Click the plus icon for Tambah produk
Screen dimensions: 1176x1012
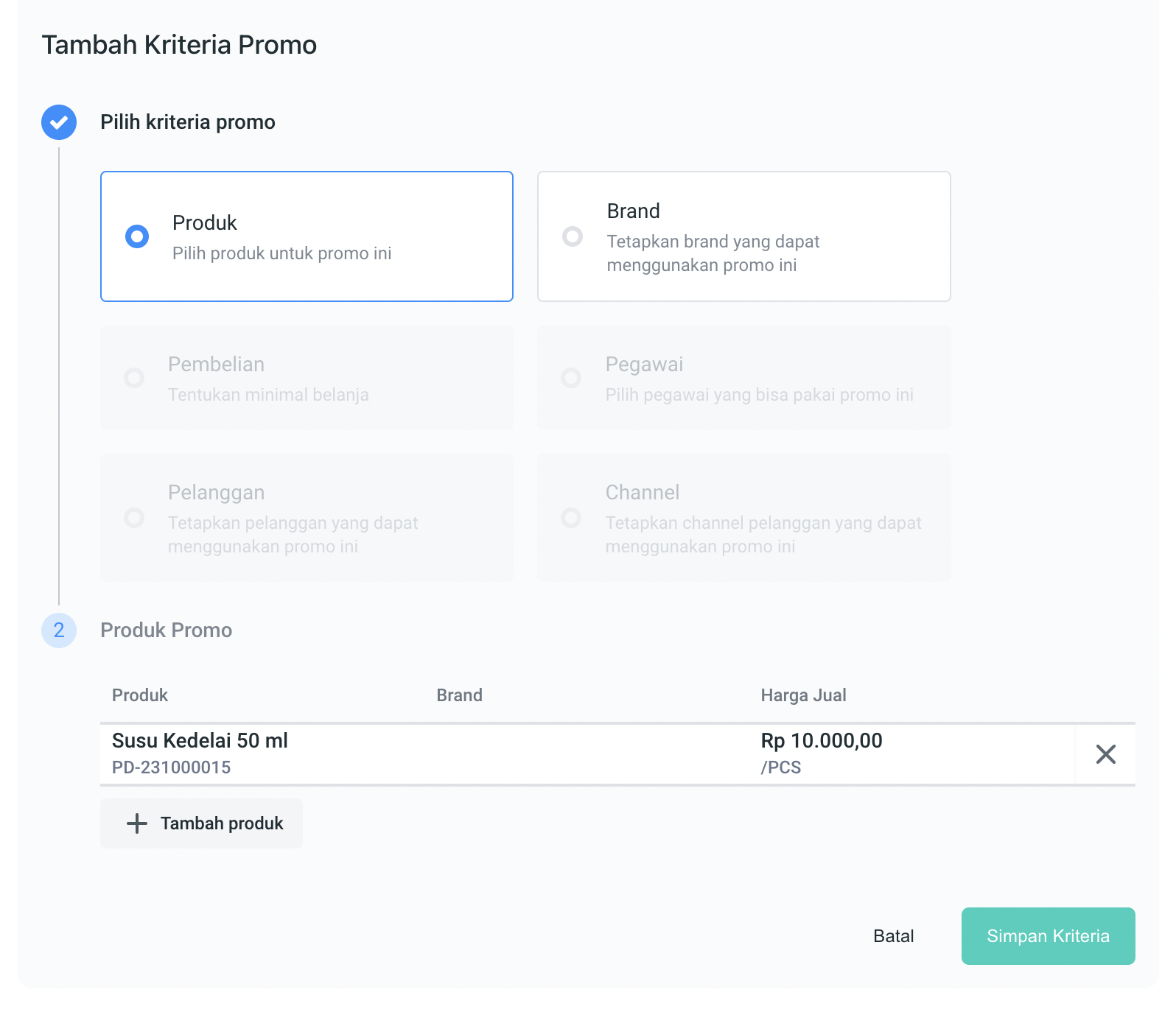[137, 823]
